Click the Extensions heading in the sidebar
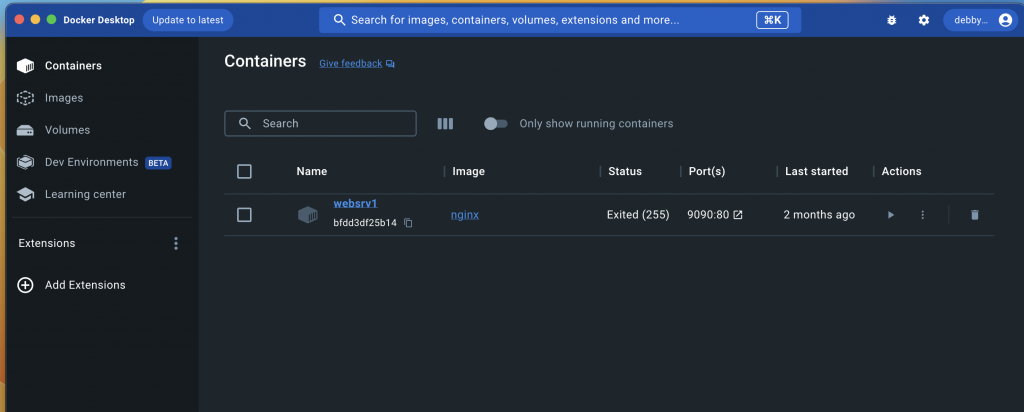1024x412 pixels. pos(47,244)
